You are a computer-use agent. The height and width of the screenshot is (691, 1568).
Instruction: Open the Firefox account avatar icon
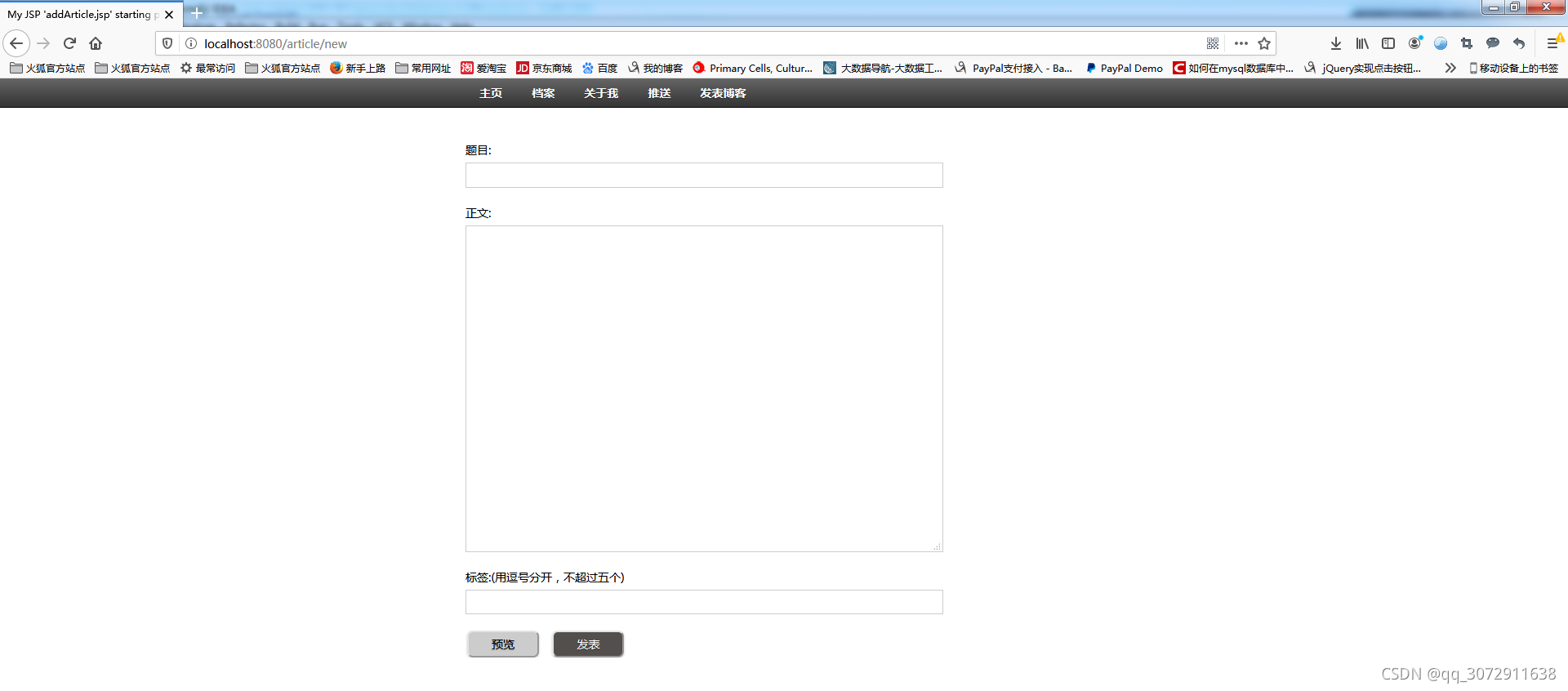click(x=1415, y=43)
